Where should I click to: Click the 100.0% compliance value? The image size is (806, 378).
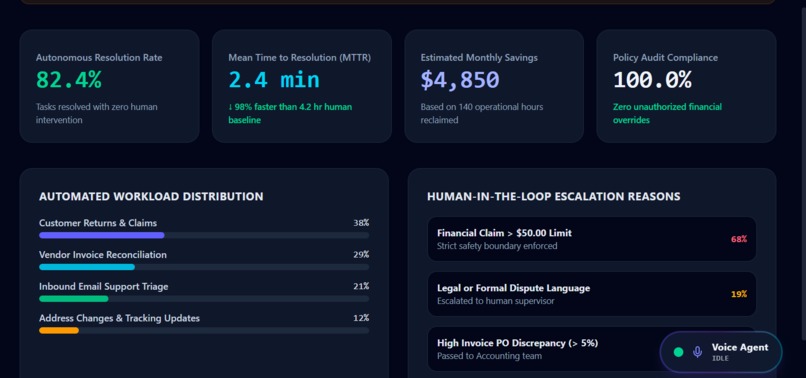[652, 80]
